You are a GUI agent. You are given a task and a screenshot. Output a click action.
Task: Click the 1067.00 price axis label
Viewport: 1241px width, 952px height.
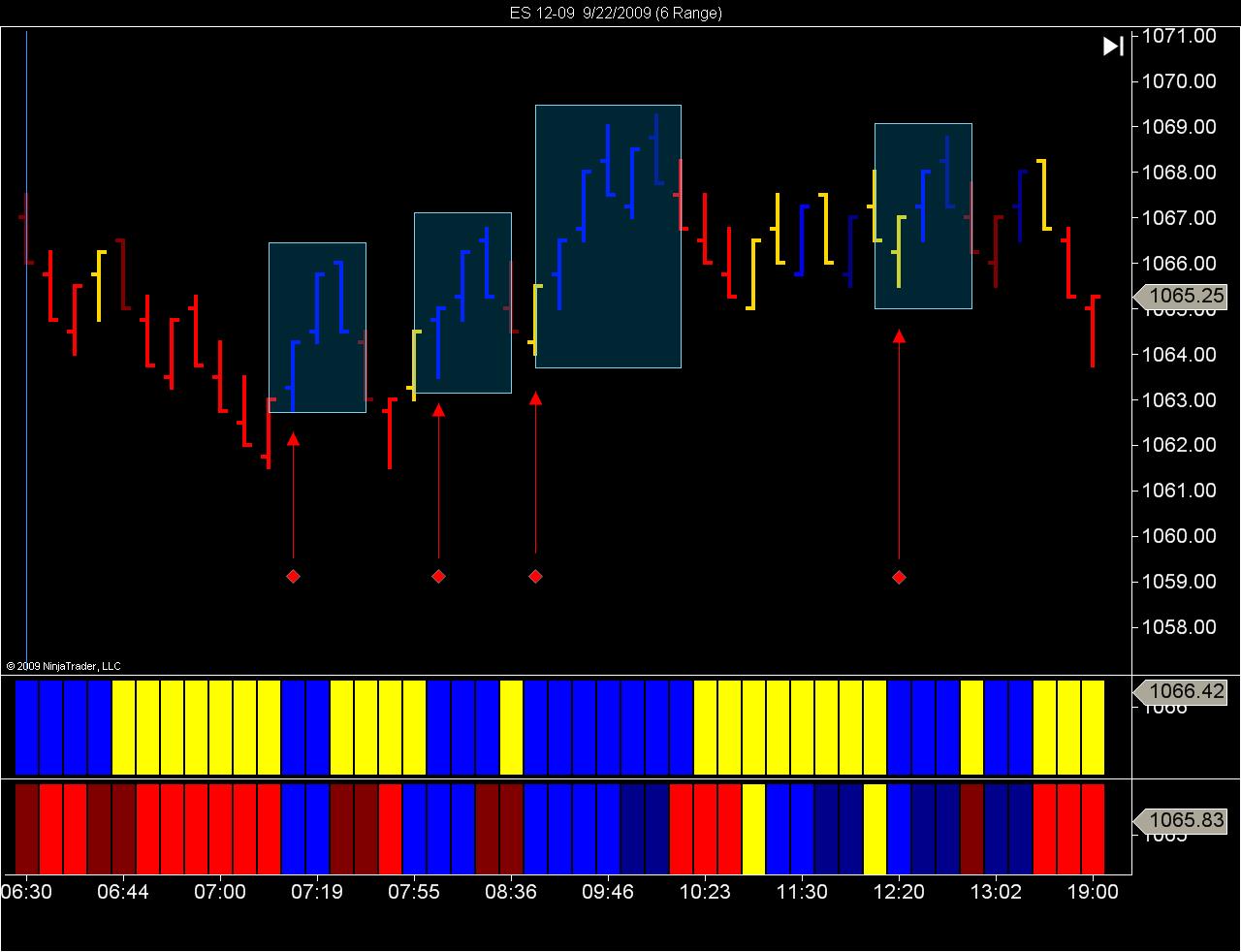[1179, 218]
